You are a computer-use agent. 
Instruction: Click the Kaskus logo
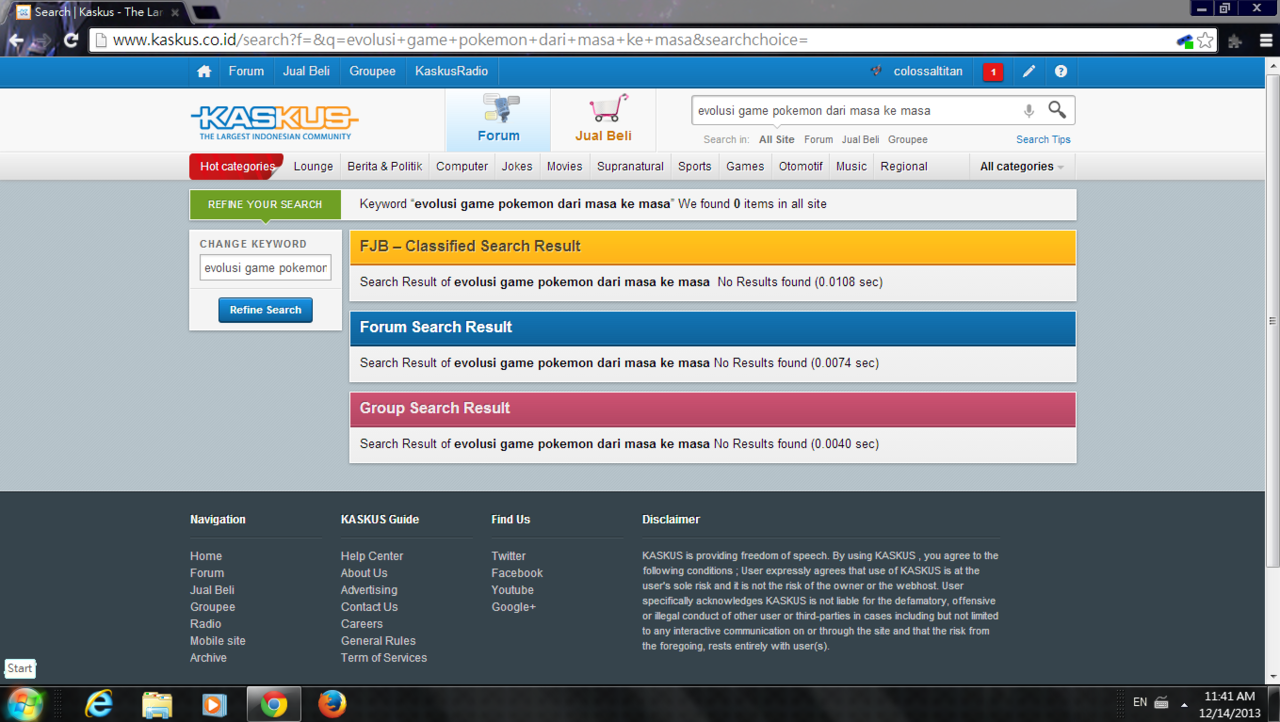pos(274,122)
